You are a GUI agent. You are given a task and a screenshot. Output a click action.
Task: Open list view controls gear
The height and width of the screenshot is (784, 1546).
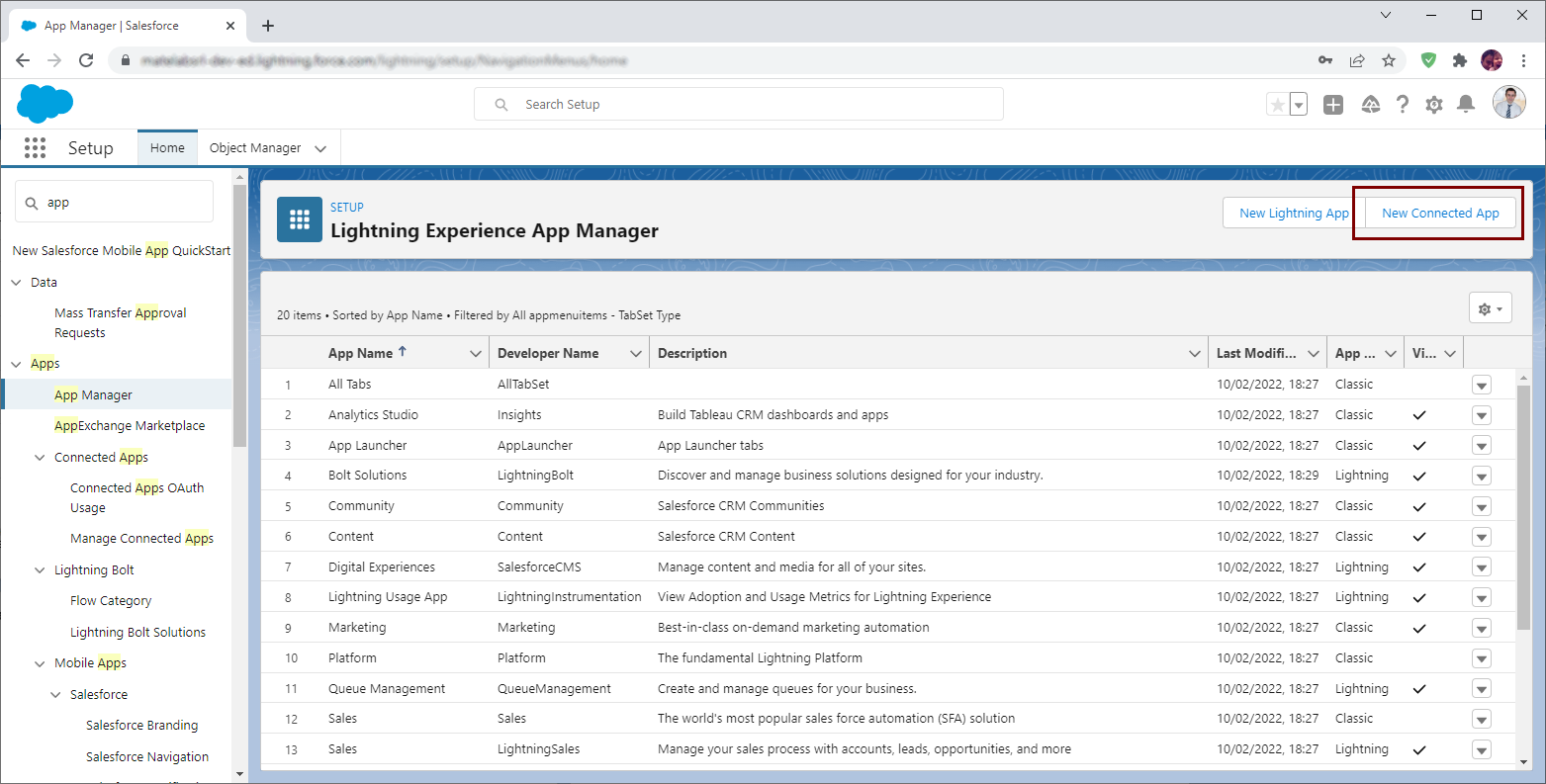coord(1491,309)
